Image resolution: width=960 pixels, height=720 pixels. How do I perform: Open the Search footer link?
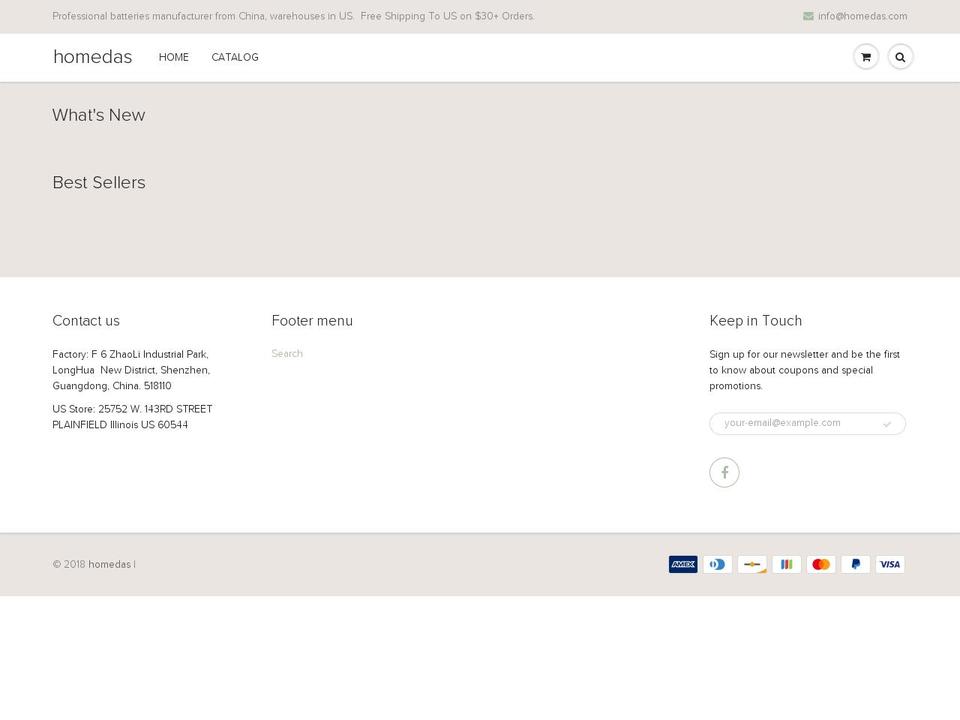pos(287,353)
